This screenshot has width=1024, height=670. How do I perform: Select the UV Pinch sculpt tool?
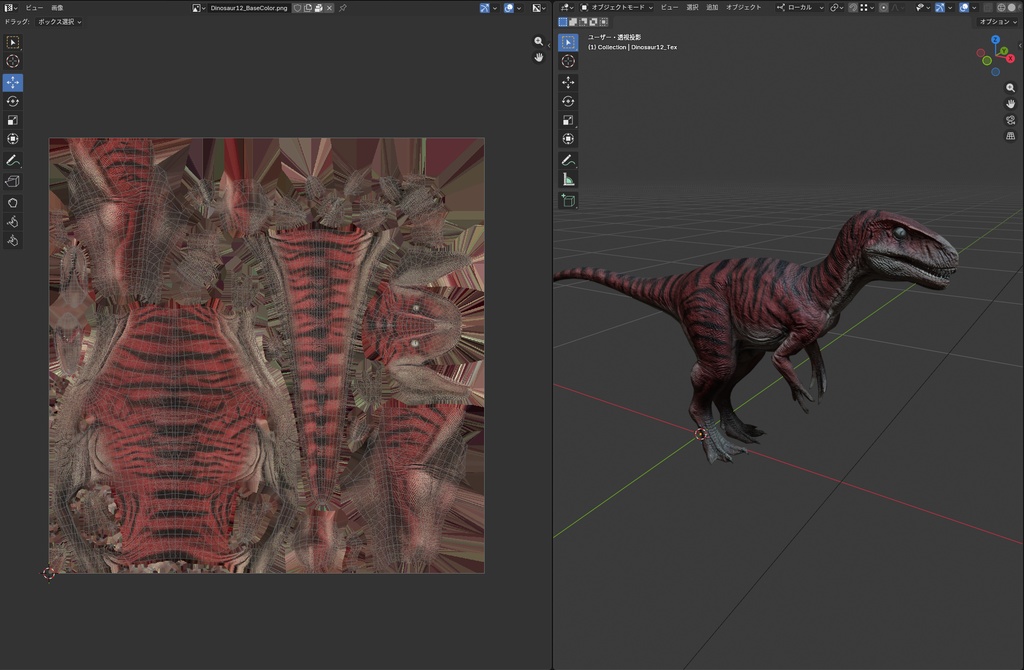point(12,241)
